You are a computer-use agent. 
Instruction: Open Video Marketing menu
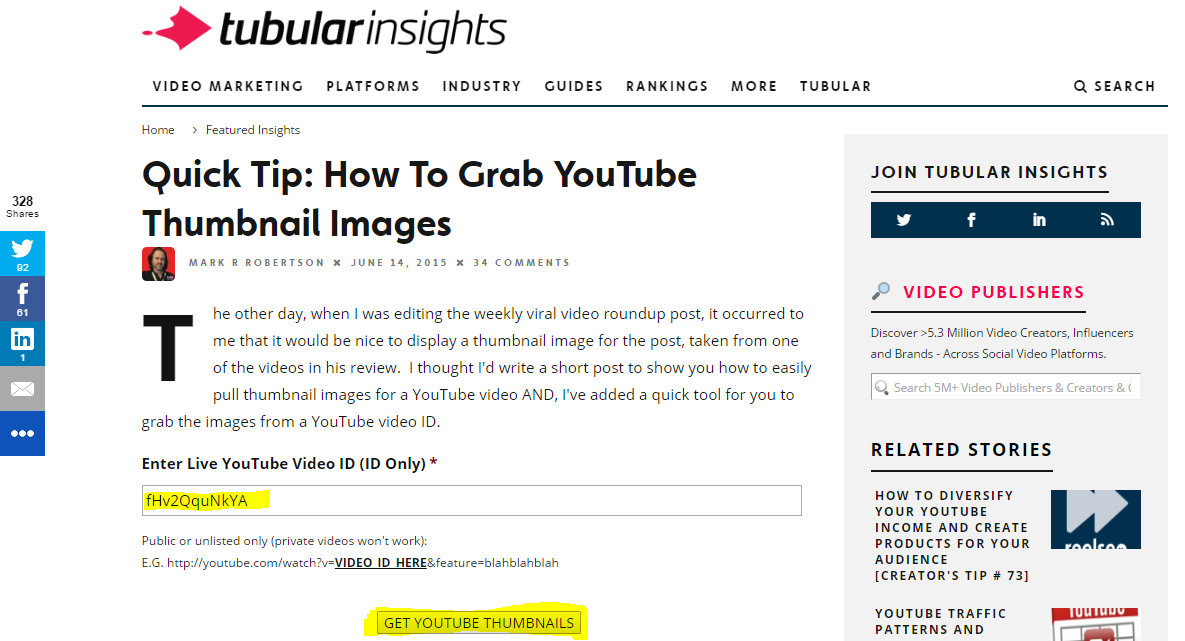228,86
